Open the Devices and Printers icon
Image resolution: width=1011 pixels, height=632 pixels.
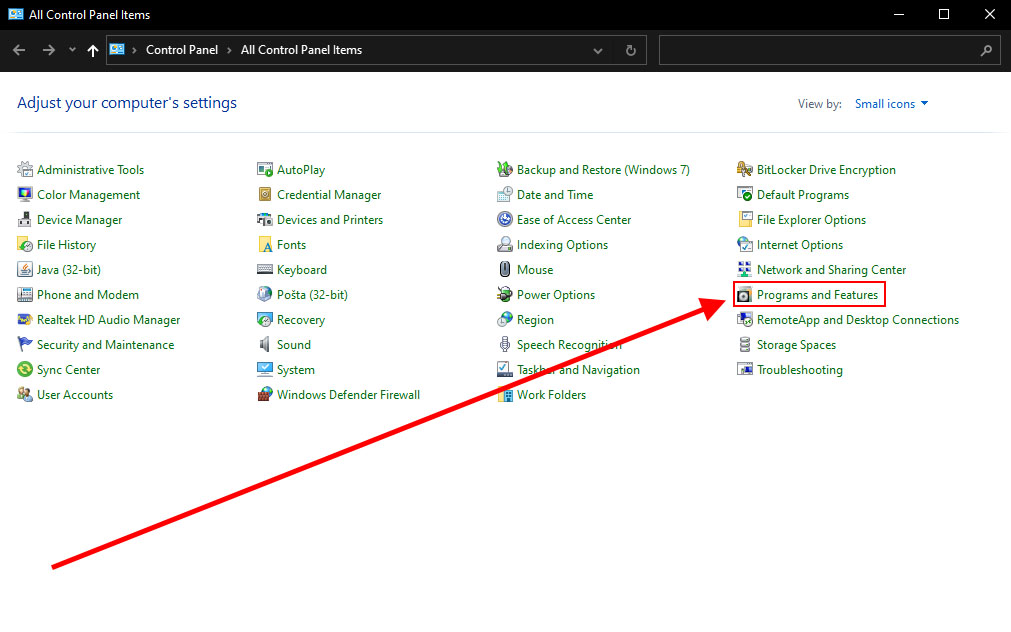tap(264, 220)
